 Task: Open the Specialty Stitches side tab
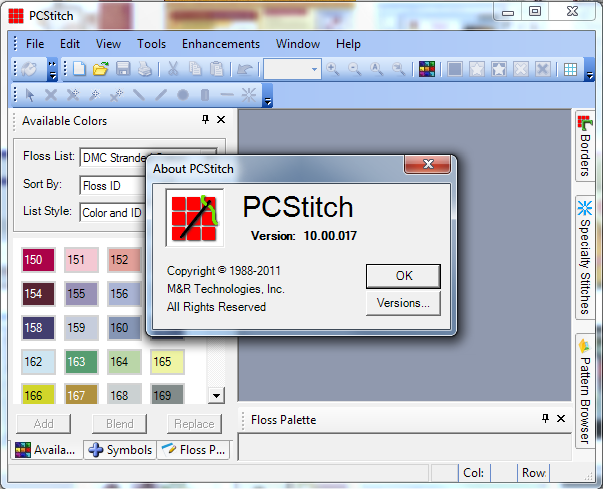(x=585, y=258)
